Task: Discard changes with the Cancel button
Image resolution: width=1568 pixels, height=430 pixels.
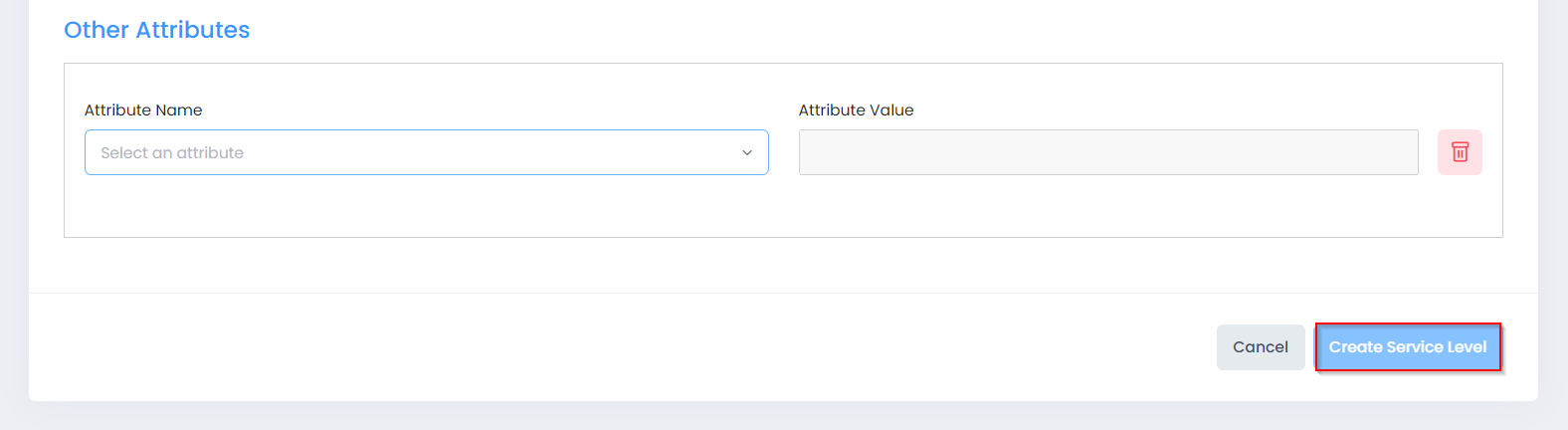Action: [x=1260, y=346]
